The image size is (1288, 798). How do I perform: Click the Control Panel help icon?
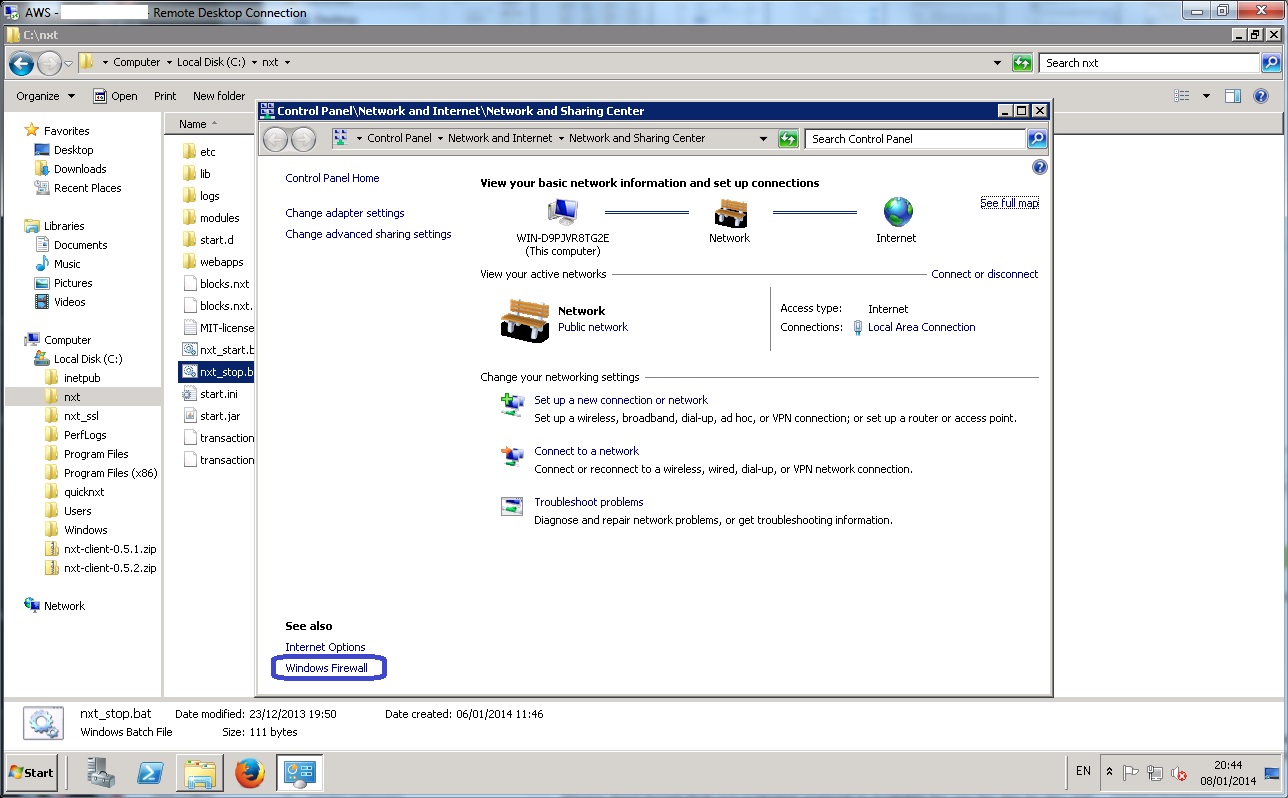(x=1039, y=167)
